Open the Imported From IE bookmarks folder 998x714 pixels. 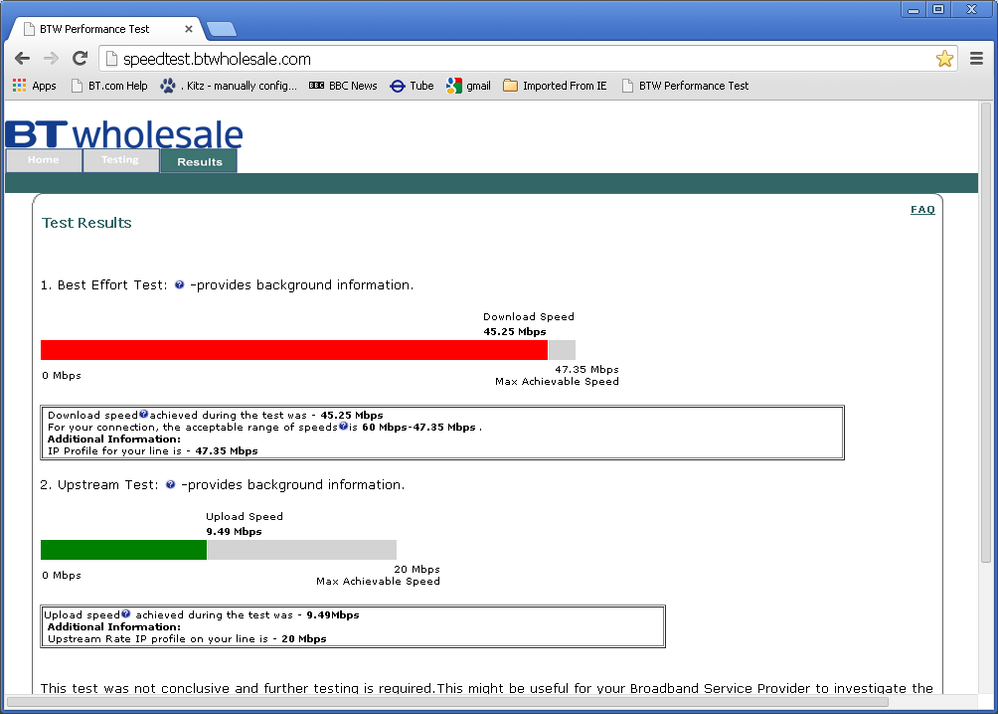click(555, 85)
